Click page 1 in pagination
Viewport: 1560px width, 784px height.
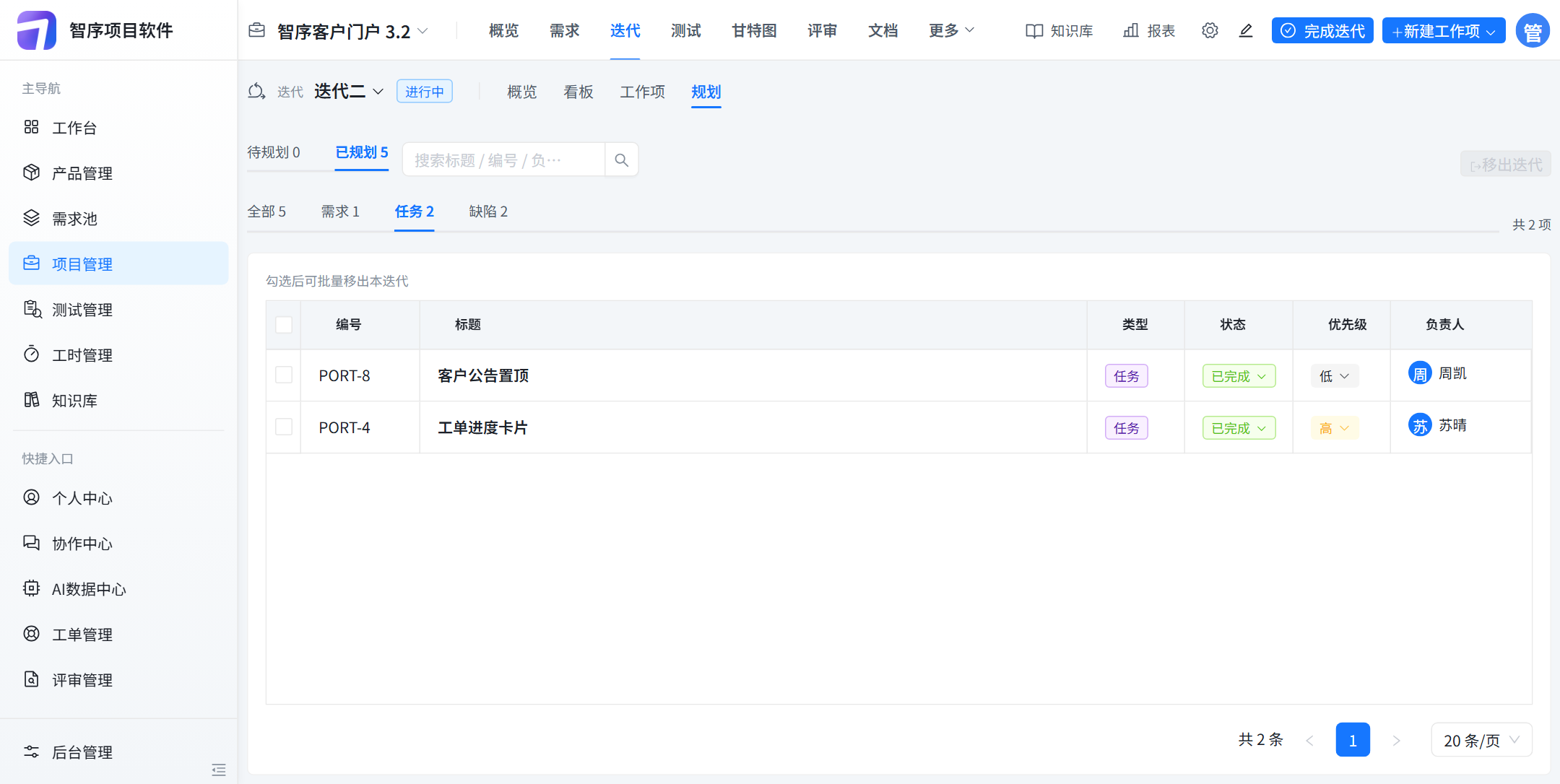point(1353,740)
